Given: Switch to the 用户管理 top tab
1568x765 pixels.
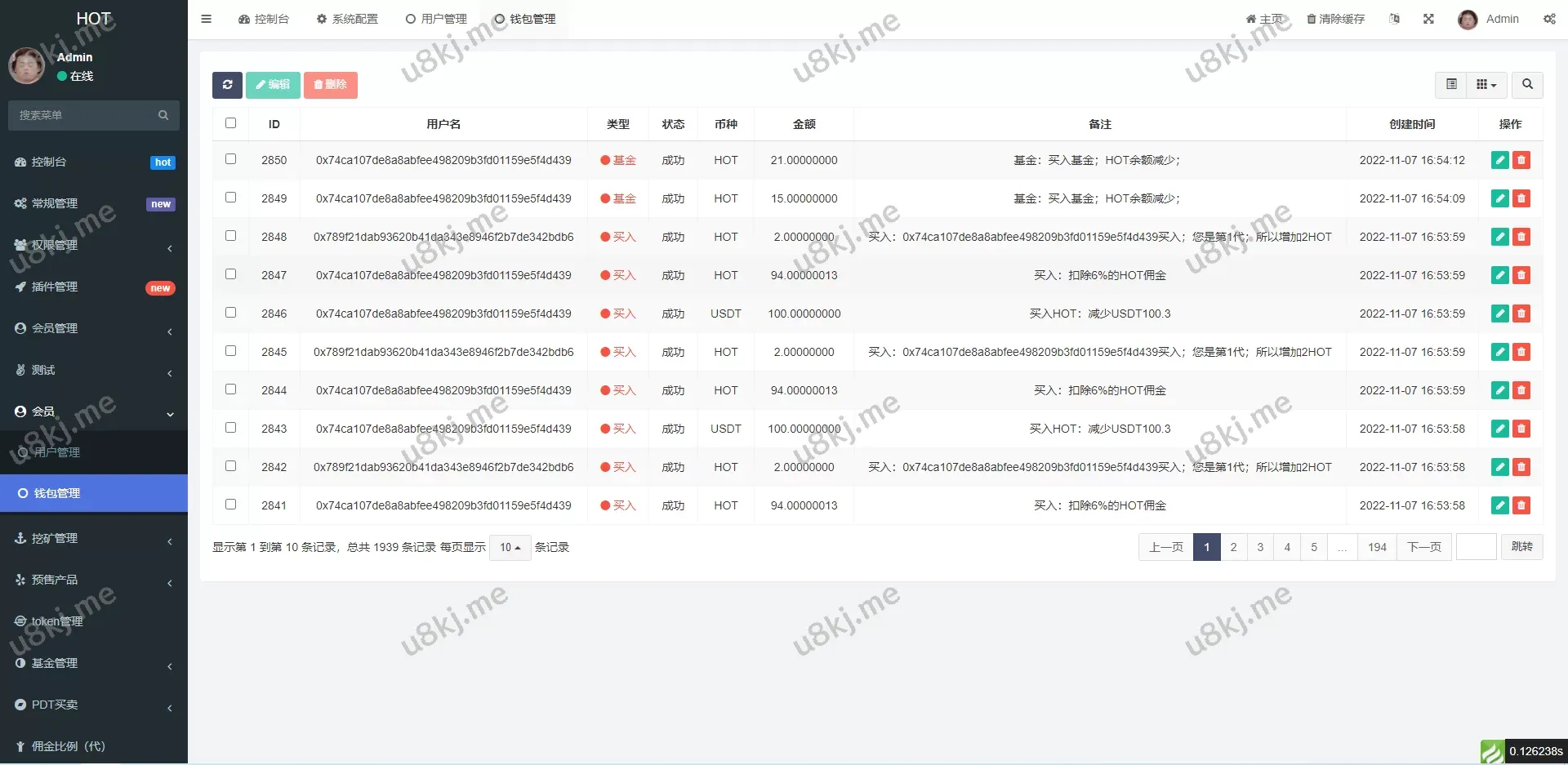Looking at the screenshot, I should point(436,19).
